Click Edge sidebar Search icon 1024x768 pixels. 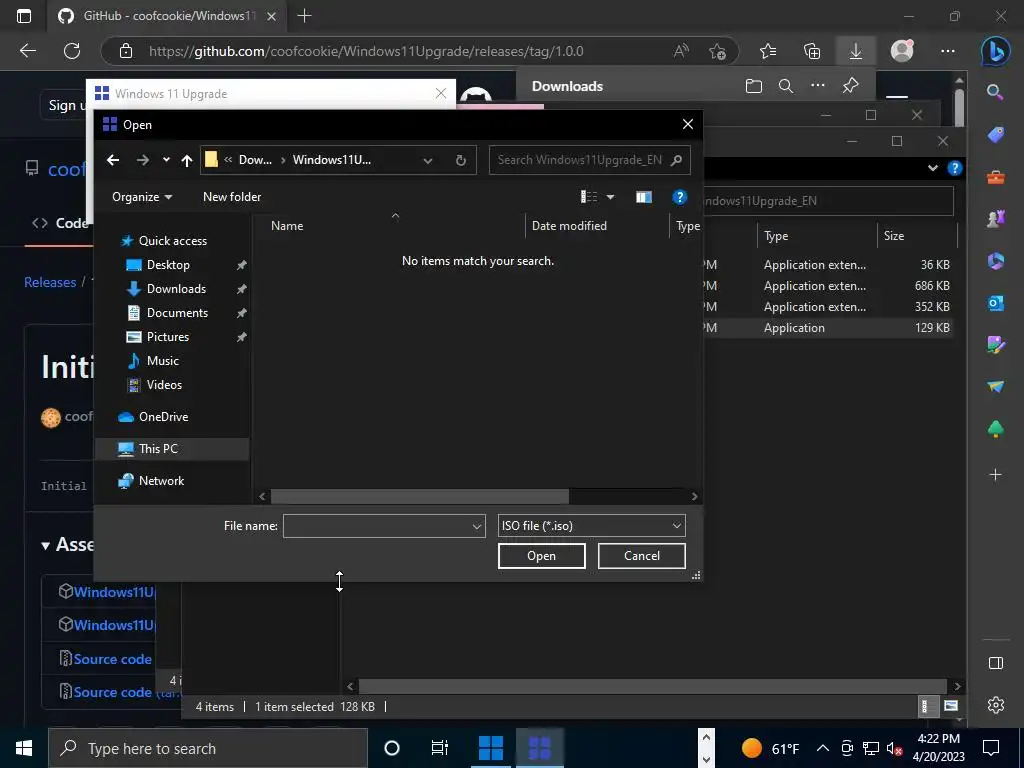pyautogui.click(x=995, y=92)
